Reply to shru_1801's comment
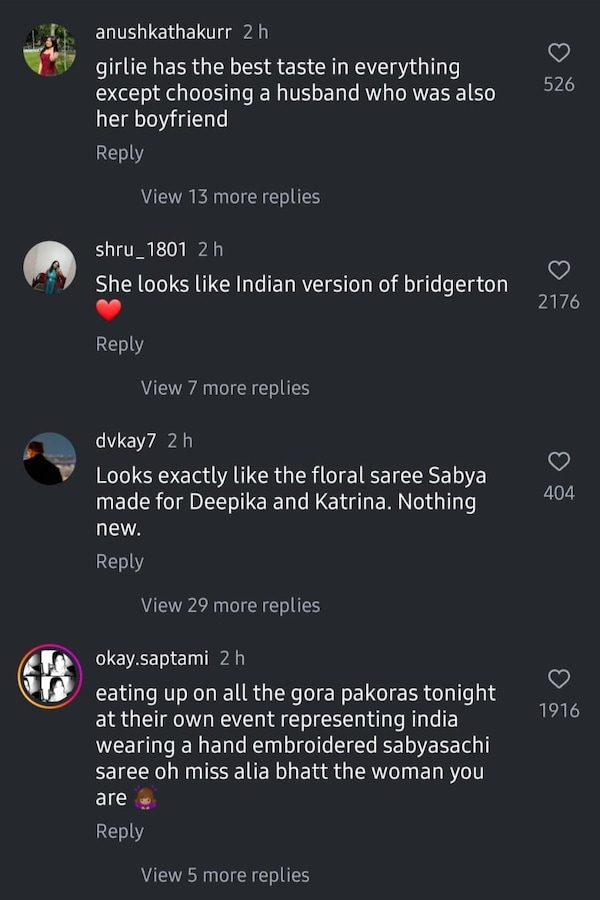Image resolution: width=600 pixels, height=900 pixels. (x=119, y=344)
